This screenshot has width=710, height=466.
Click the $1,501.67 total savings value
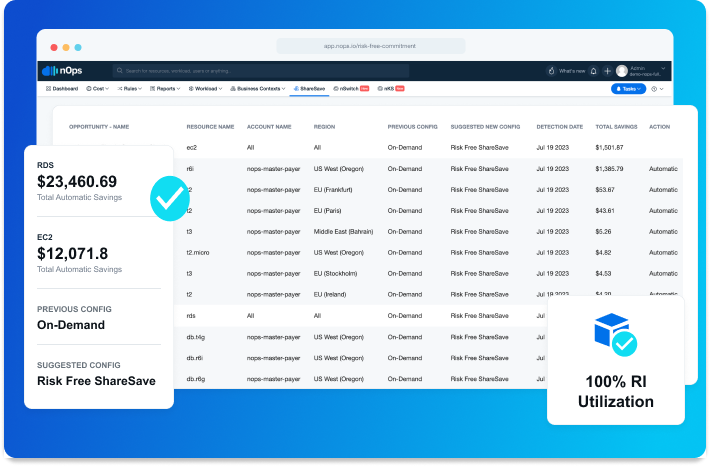coord(609,148)
